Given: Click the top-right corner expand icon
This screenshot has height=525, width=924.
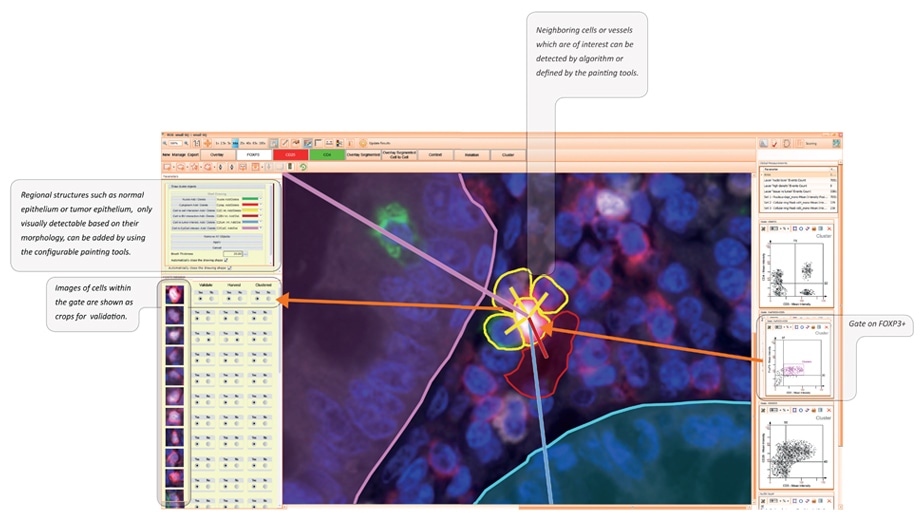Looking at the screenshot, I should click(836, 143).
